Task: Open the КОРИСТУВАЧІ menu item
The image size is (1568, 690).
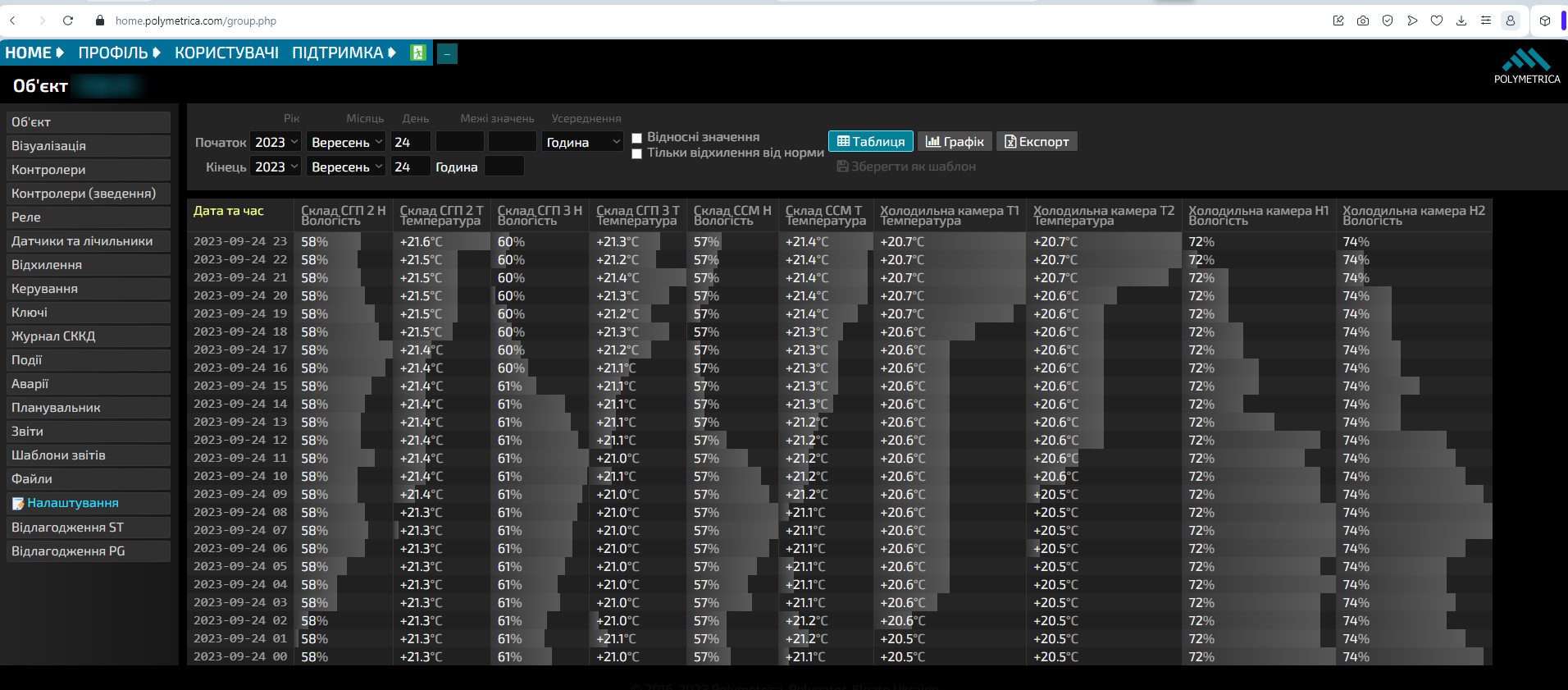Action: pyautogui.click(x=226, y=53)
